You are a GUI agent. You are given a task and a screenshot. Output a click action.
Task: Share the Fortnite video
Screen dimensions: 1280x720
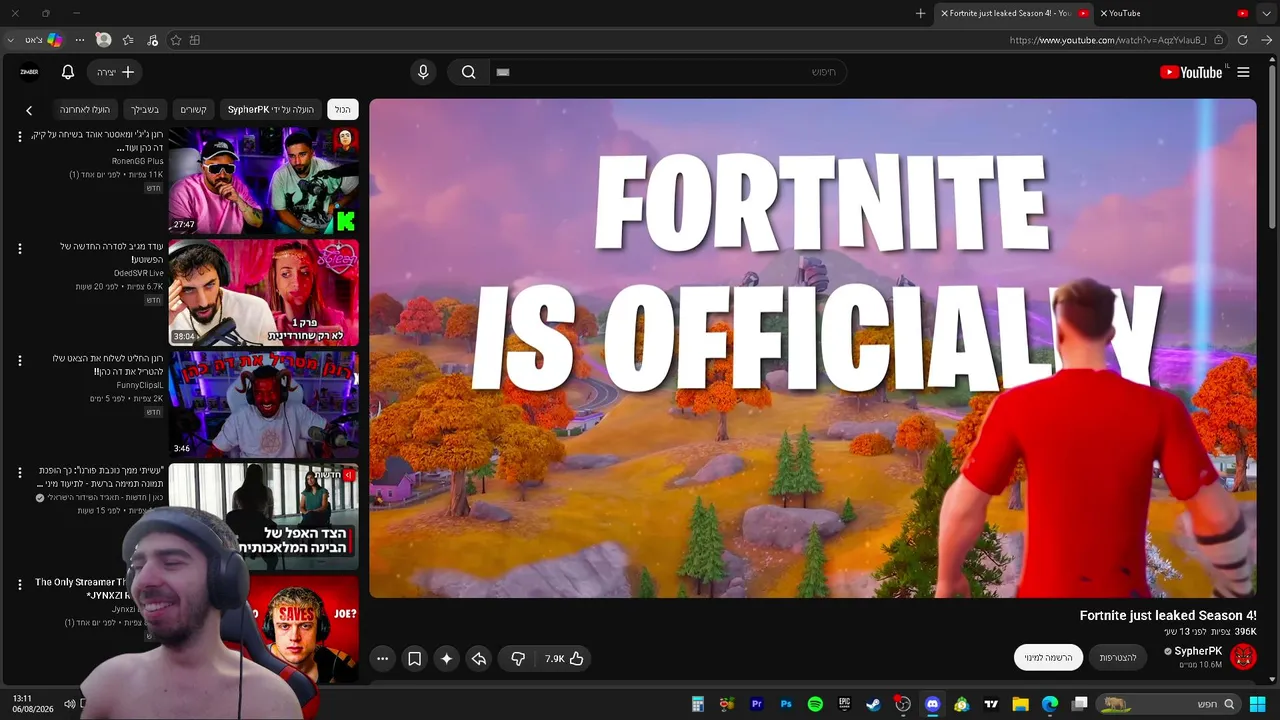point(479,658)
